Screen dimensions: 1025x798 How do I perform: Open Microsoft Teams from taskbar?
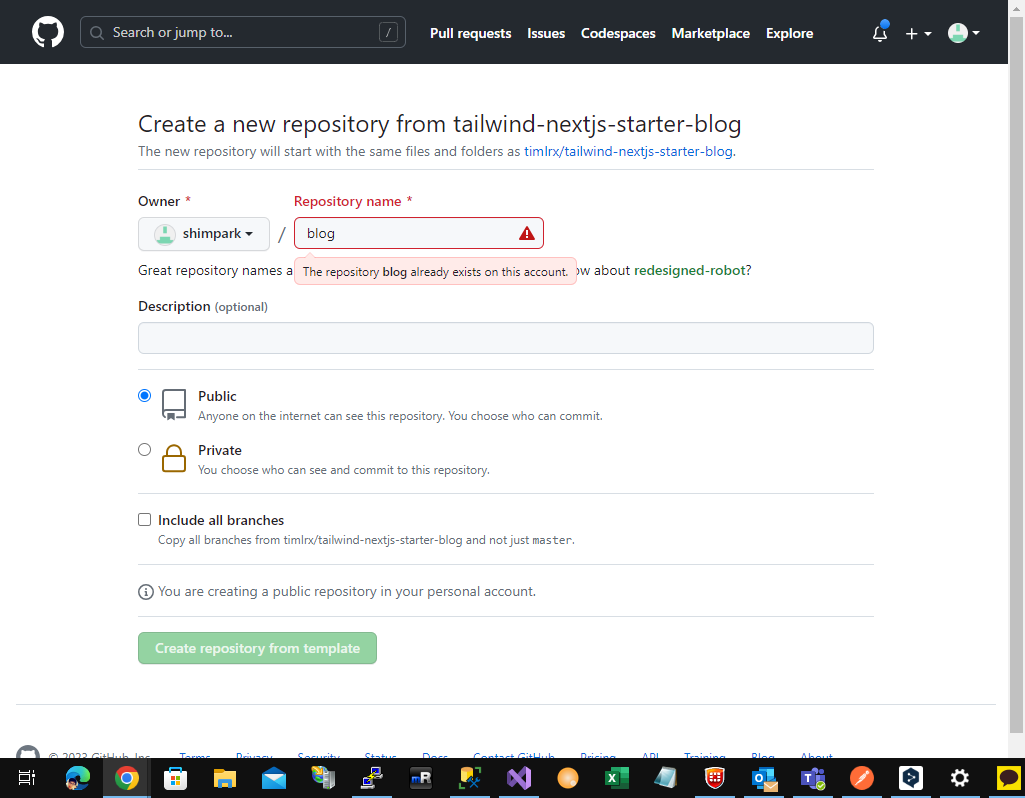tap(813, 778)
